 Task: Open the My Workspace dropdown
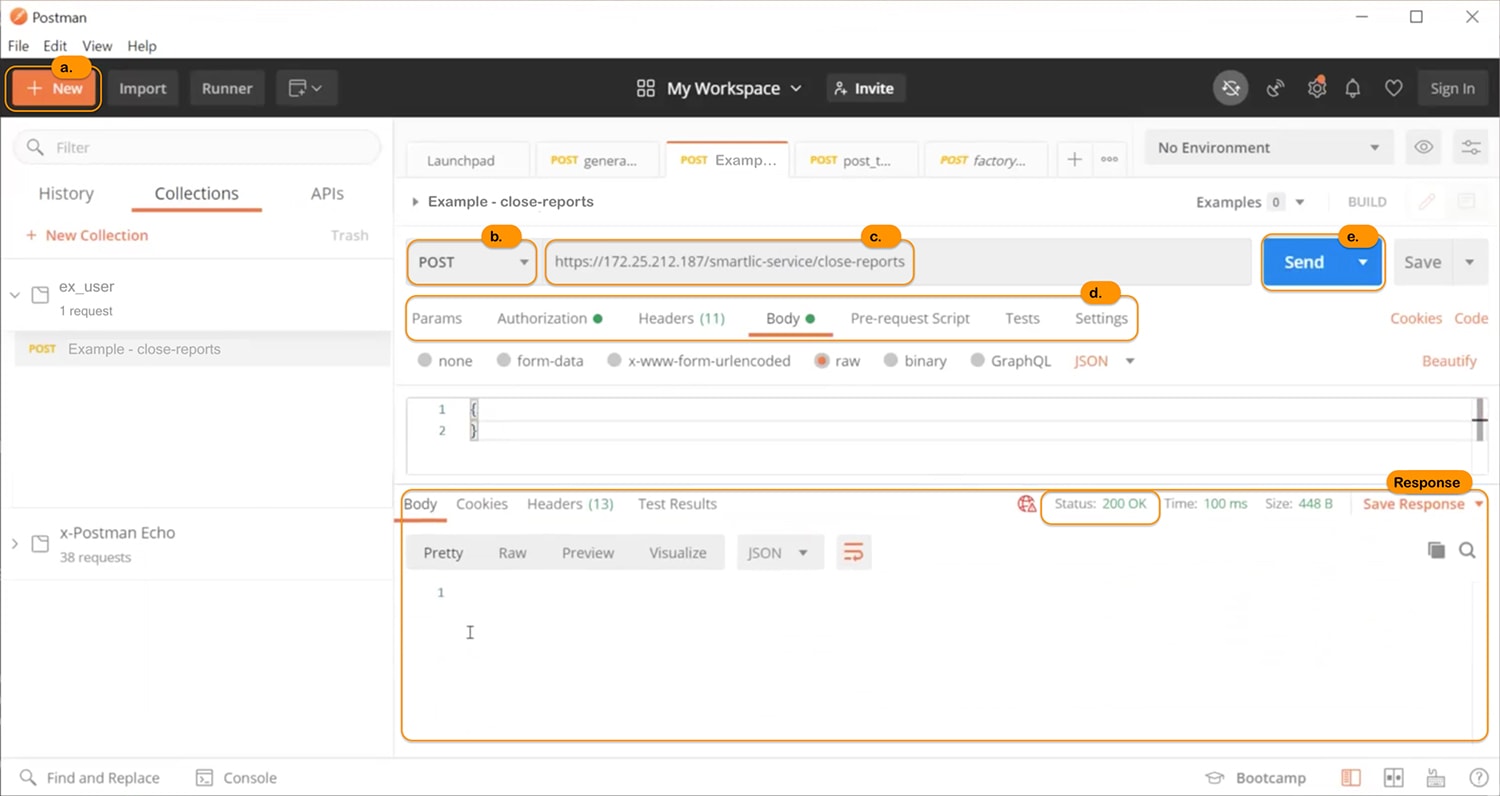[x=720, y=88]
